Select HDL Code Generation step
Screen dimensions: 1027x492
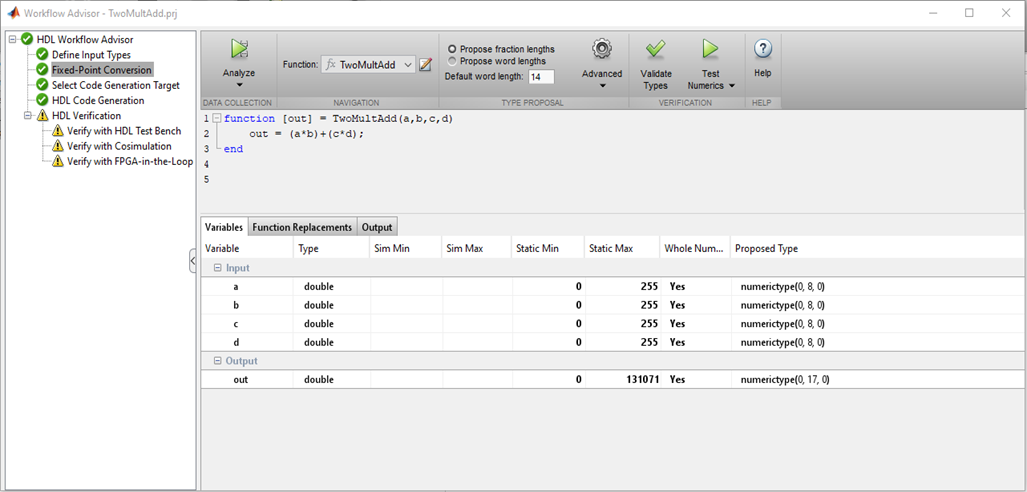click(x=98, y=100)
